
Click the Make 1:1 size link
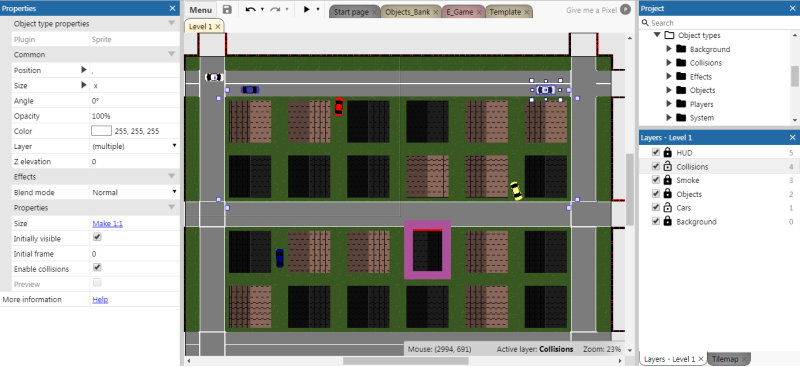[107, 224]
